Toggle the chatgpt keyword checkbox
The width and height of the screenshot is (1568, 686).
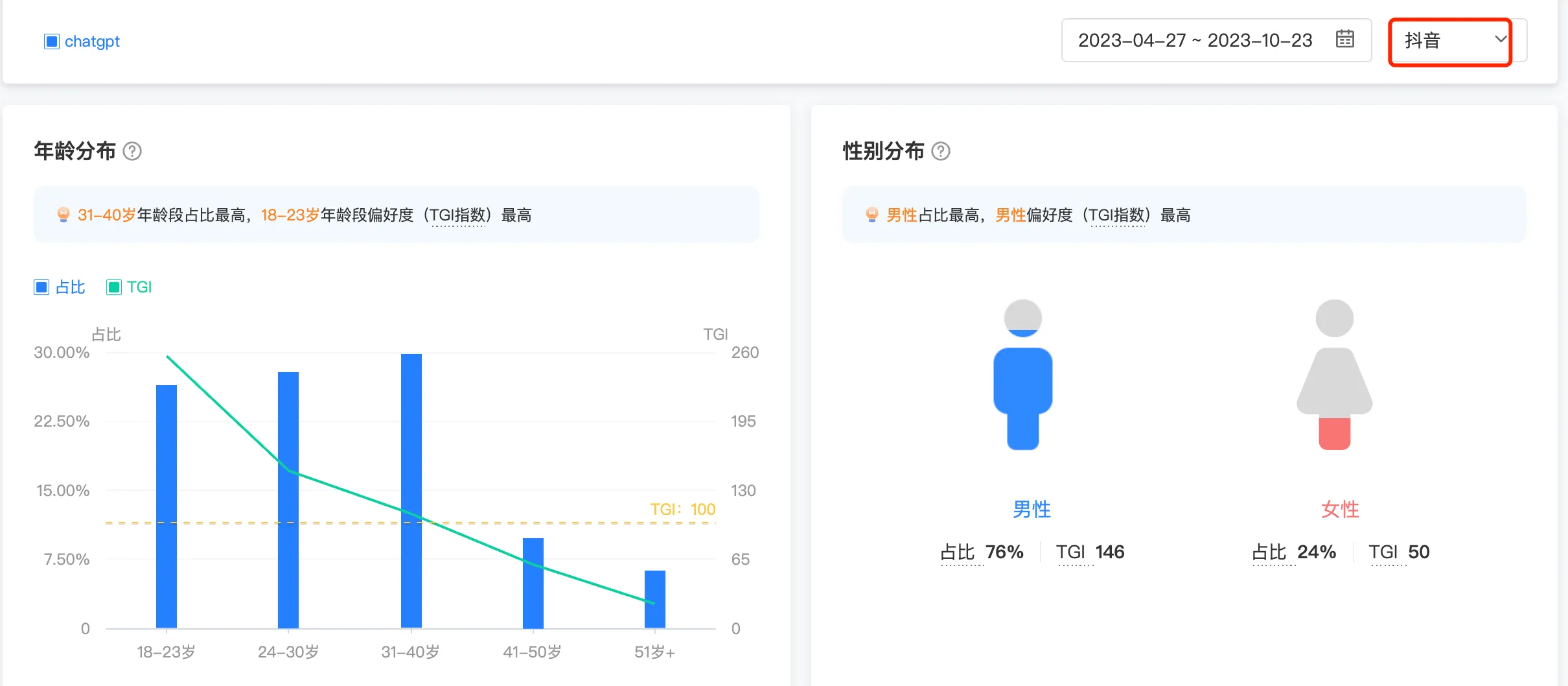coord(51,41)
